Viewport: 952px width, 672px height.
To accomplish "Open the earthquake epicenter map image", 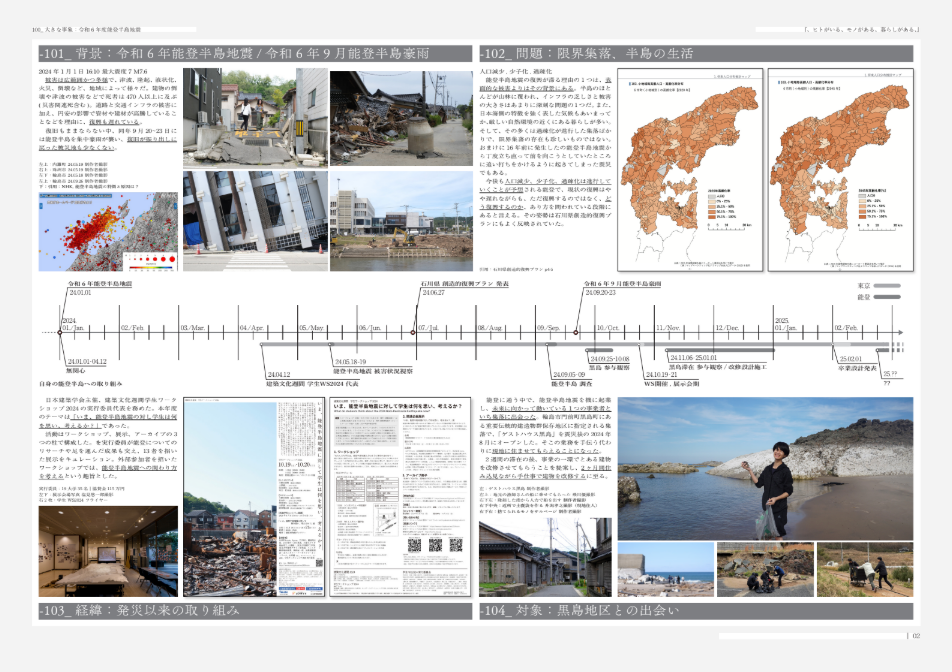I will pyautogui.click(x=108, y=232).
